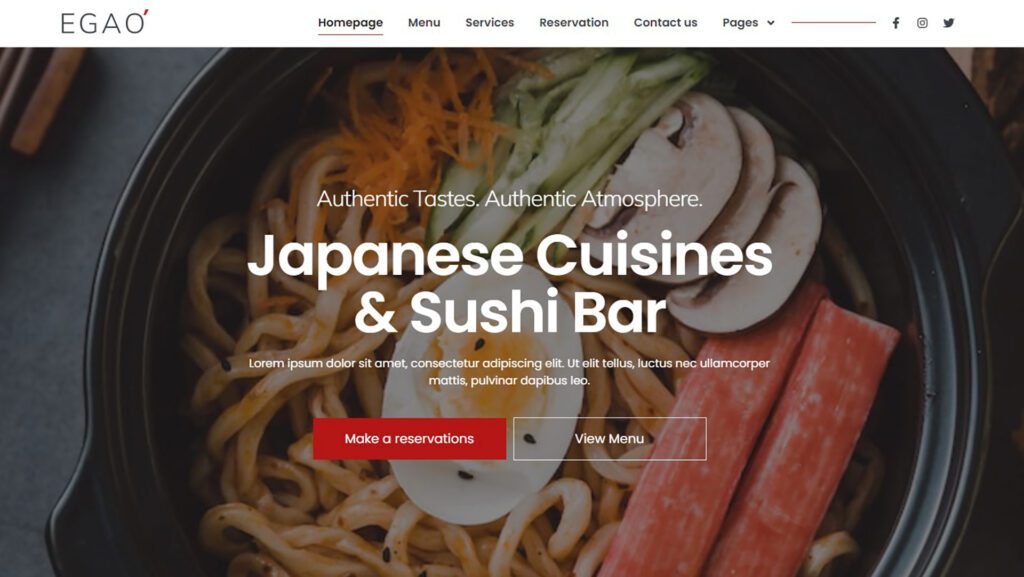Image resolution: width=1024 pixels, height=577 pixels.
Task: Expand the Pages dropdown chevron
Action: point(771,23)
